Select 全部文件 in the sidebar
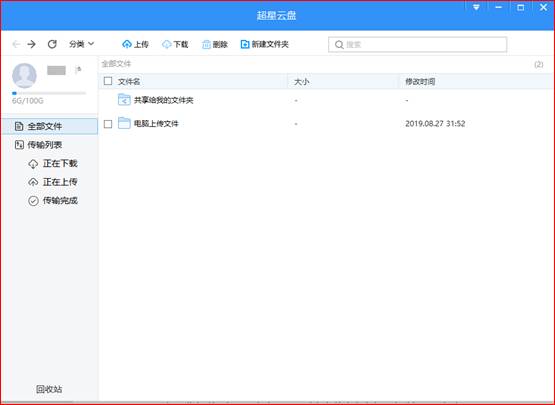555x405 pixels. pyautogui.click(x=50, y=126)
